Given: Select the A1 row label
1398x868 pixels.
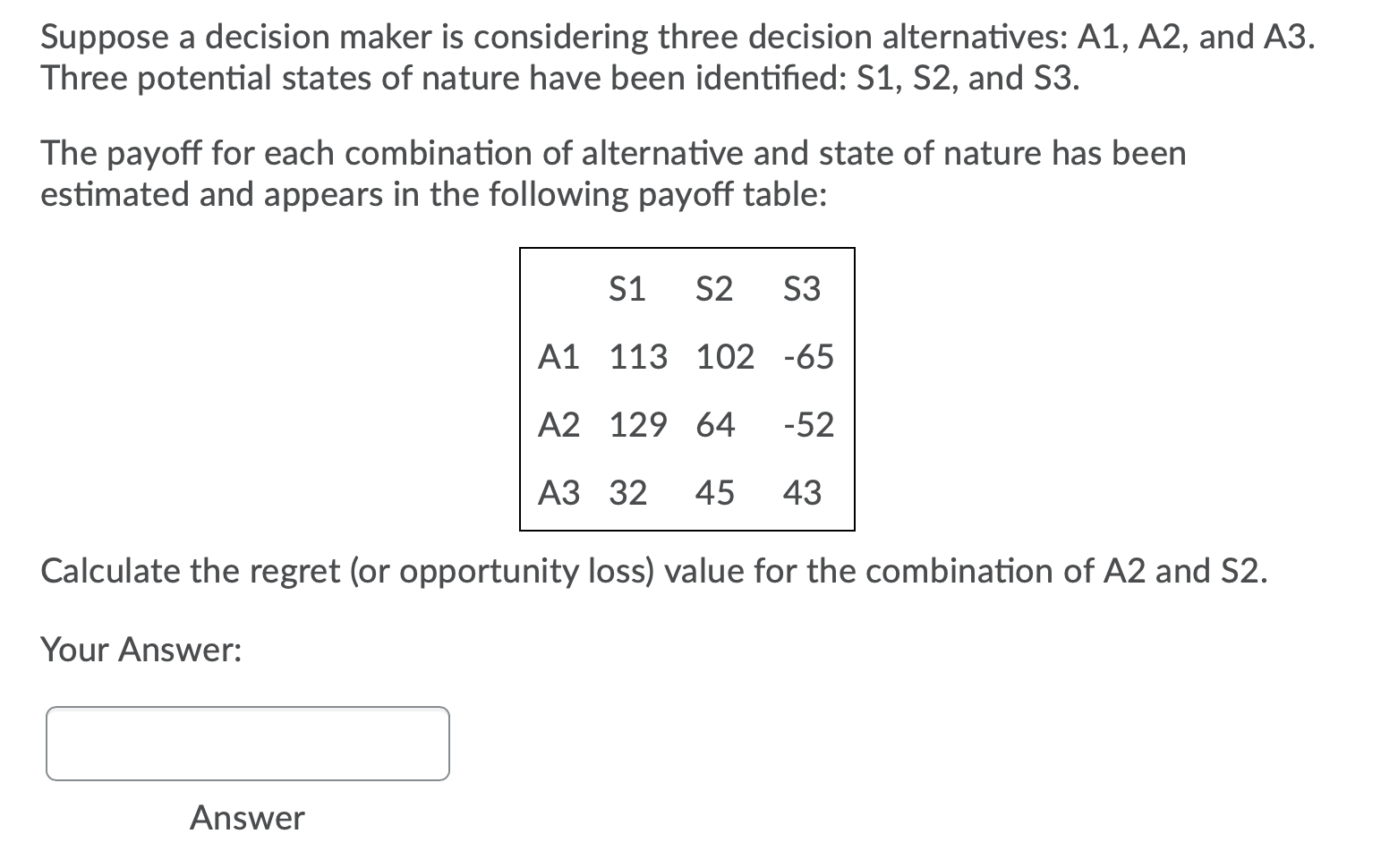Looking at the screenshot, I should point(559,357).
